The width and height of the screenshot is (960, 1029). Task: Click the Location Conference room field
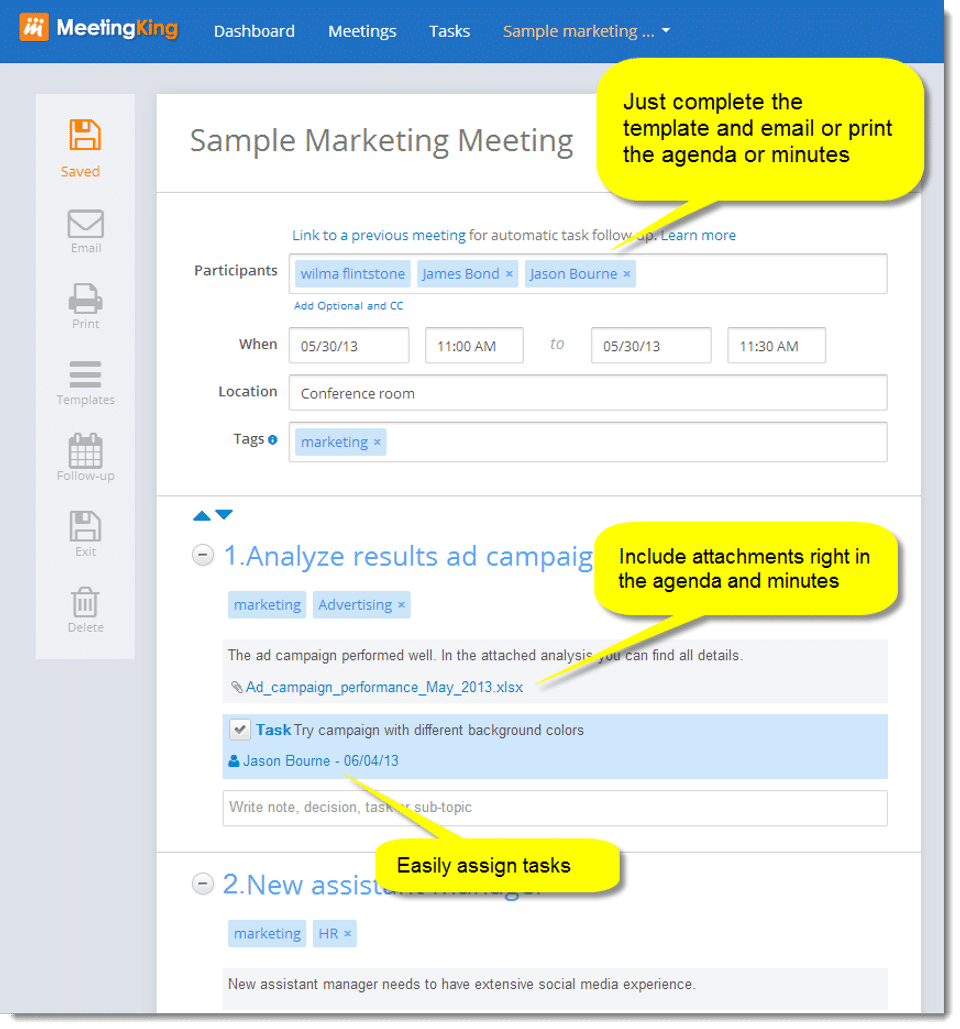[588, 392]
